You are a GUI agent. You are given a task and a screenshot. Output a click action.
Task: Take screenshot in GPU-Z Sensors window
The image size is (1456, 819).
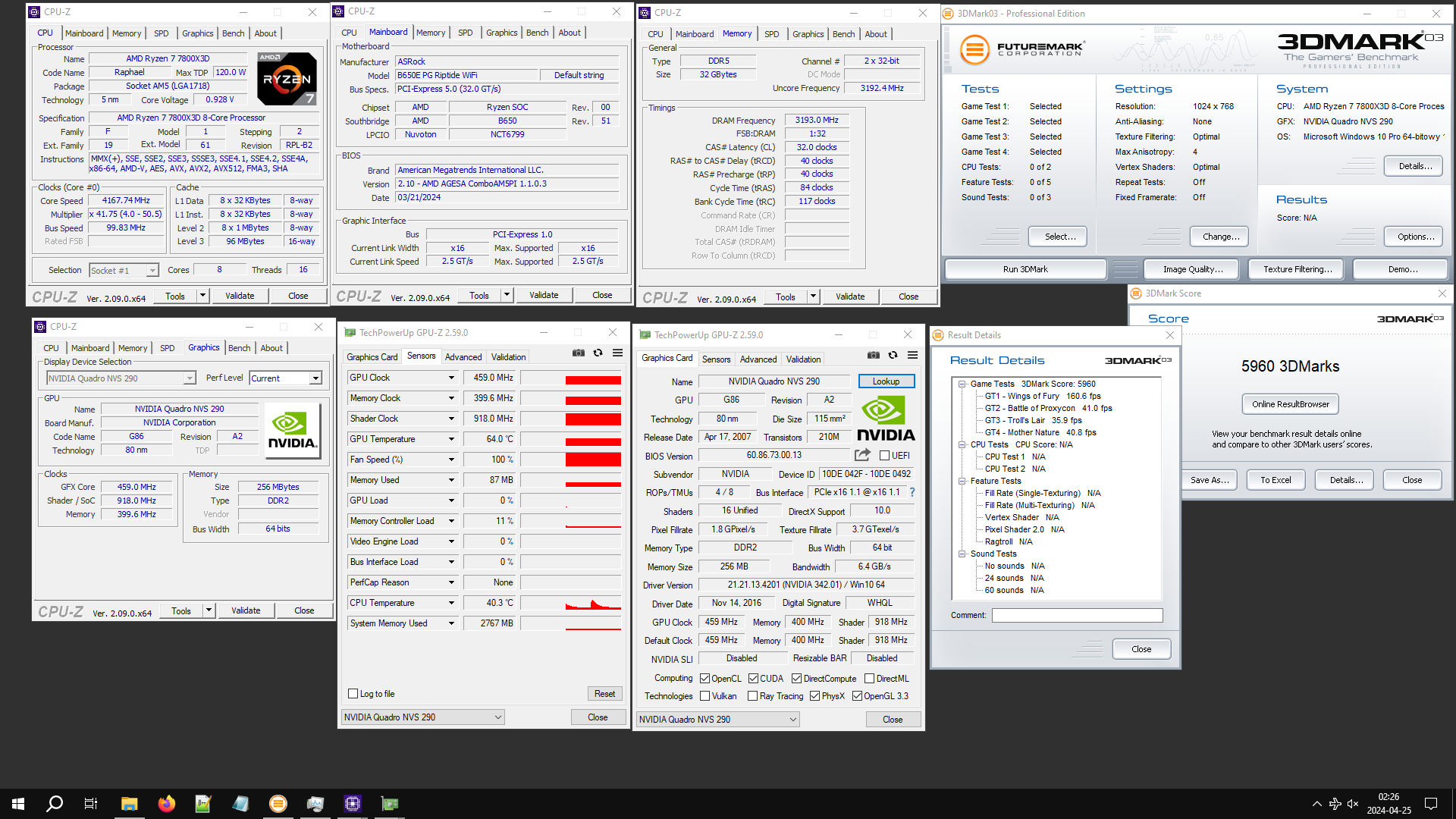pyautogui.click(x=579, y=353)
